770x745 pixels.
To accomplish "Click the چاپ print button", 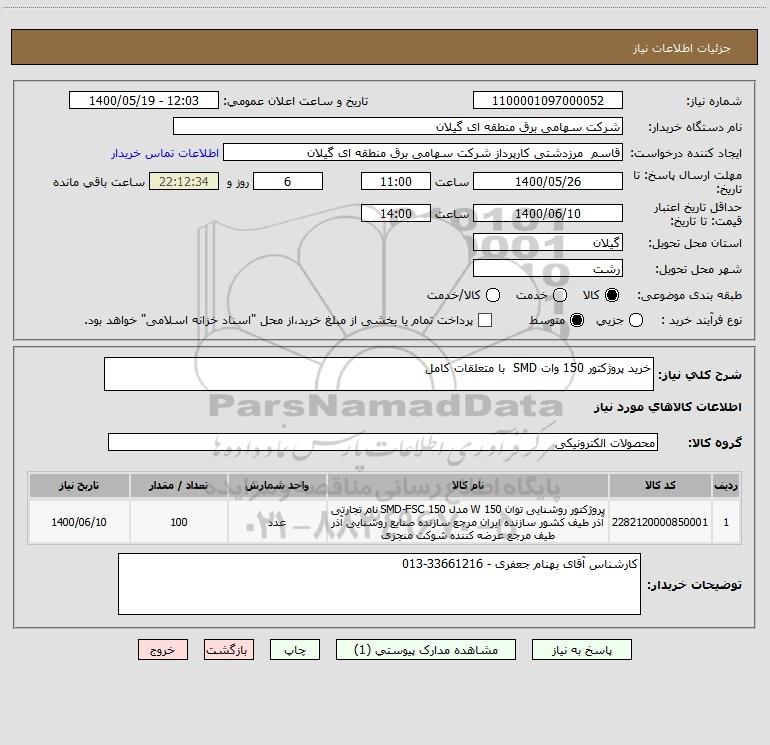I will tap(295, 650).
